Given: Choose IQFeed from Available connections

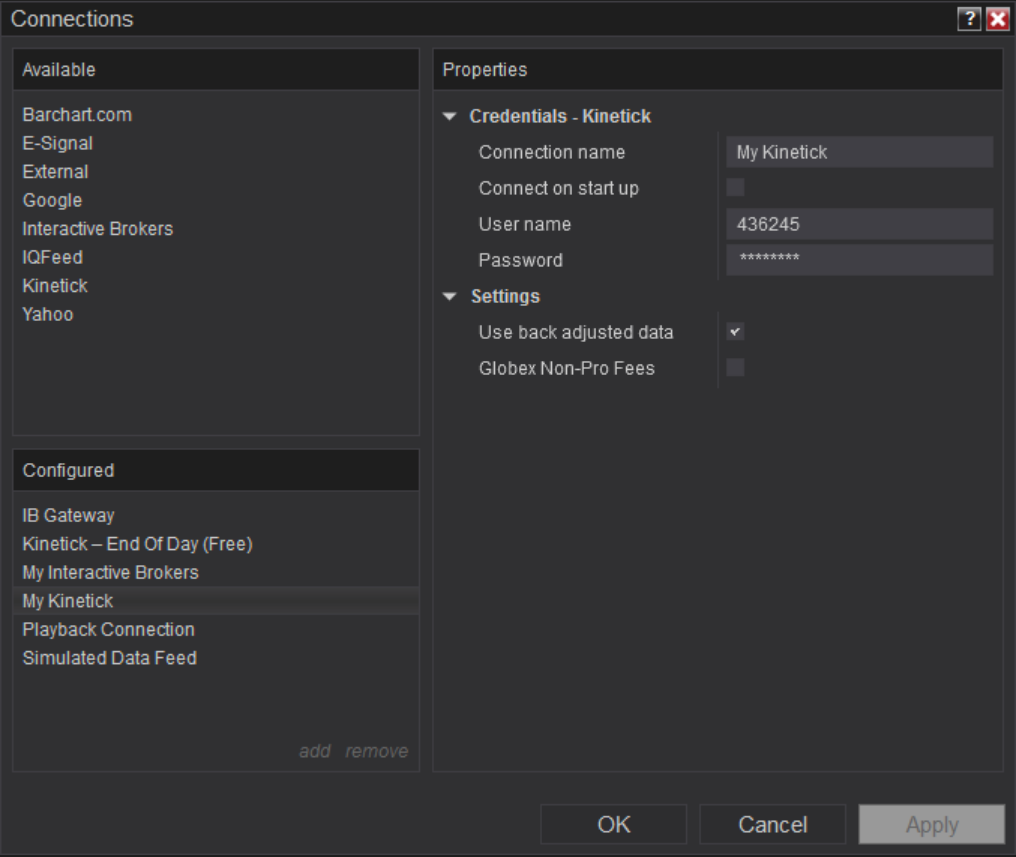Looking at the screenshot, I should 53,257.
